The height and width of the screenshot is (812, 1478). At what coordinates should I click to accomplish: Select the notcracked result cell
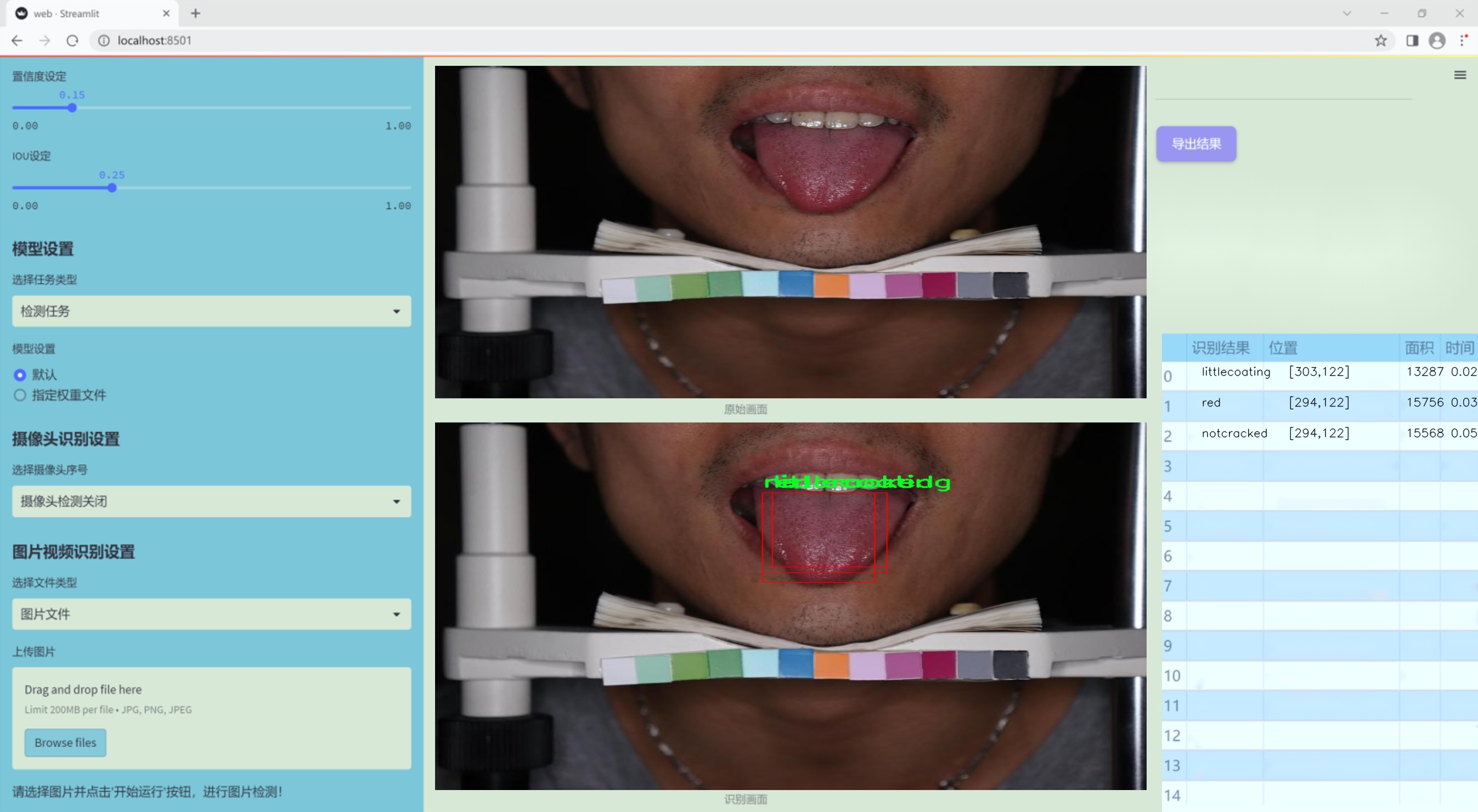coord(1225,436)
